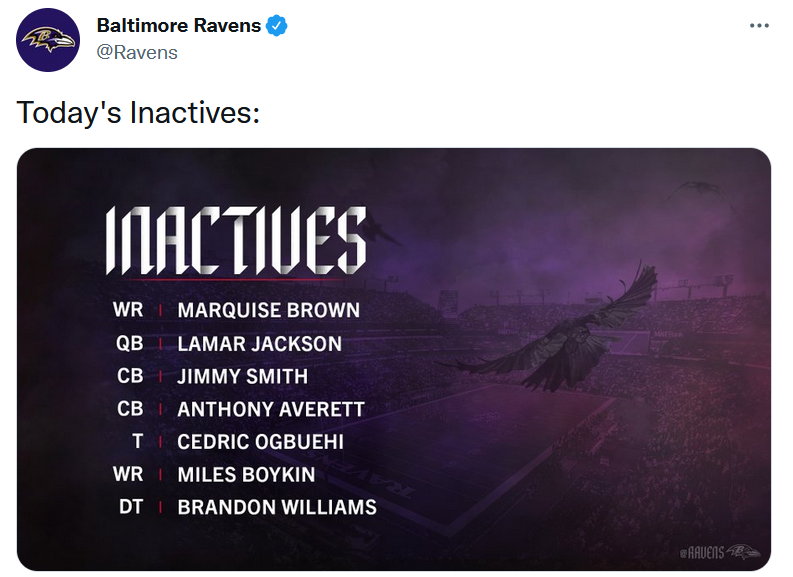The width and height of the screenshot is (793, 577).
Task: Click the Jimmy Smith name in the graphic
Action: coord(242,377)
